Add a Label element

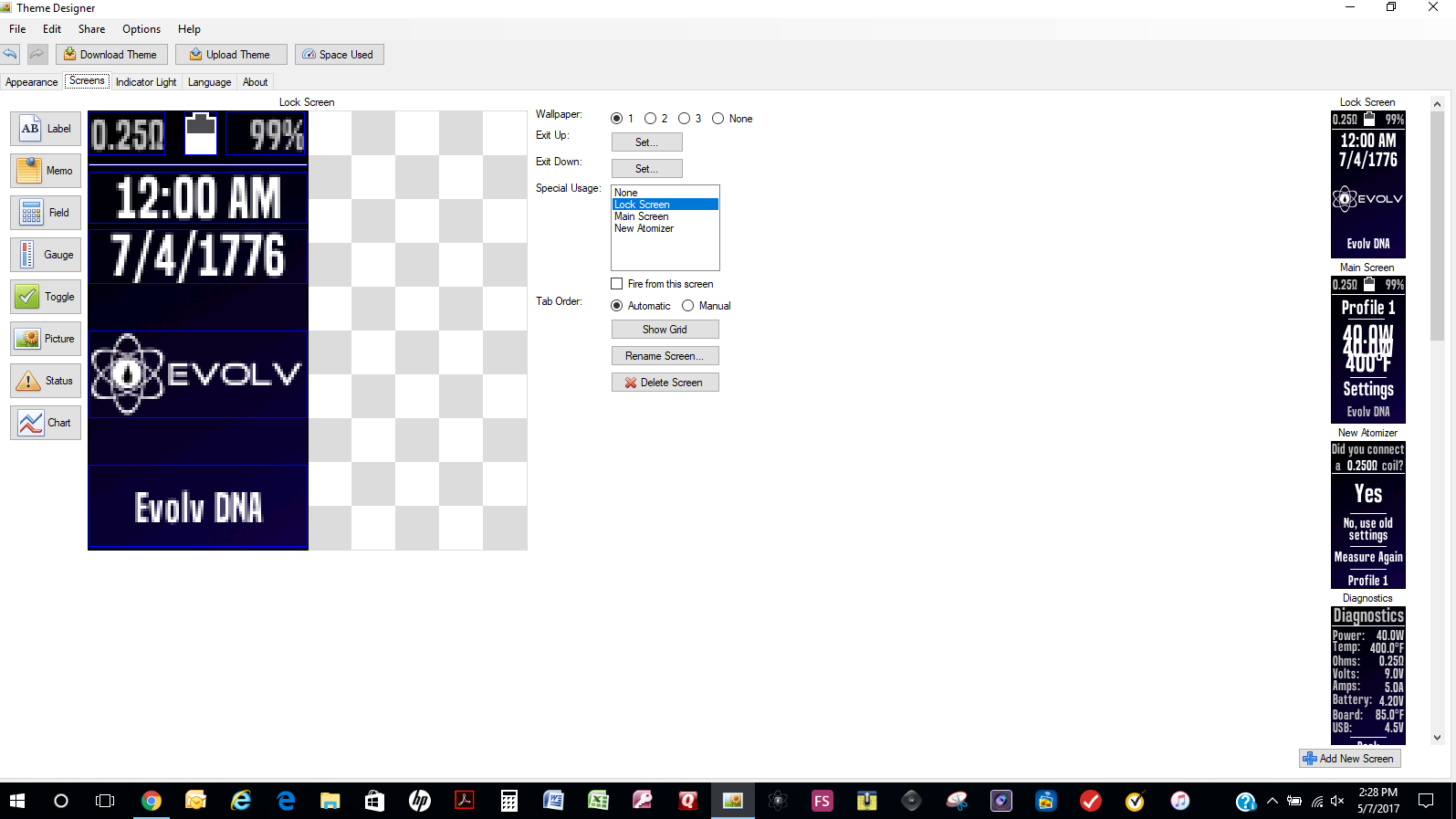(46, 129)
